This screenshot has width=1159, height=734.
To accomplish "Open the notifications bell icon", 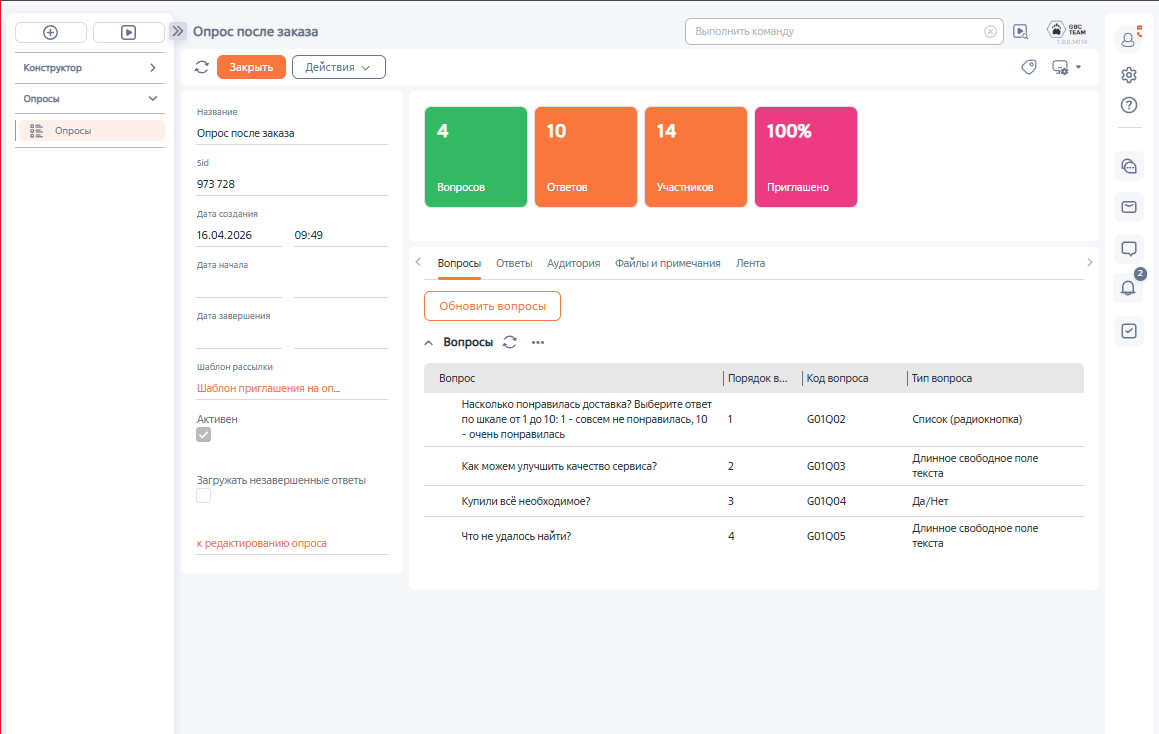I will tap(1129, 288).
